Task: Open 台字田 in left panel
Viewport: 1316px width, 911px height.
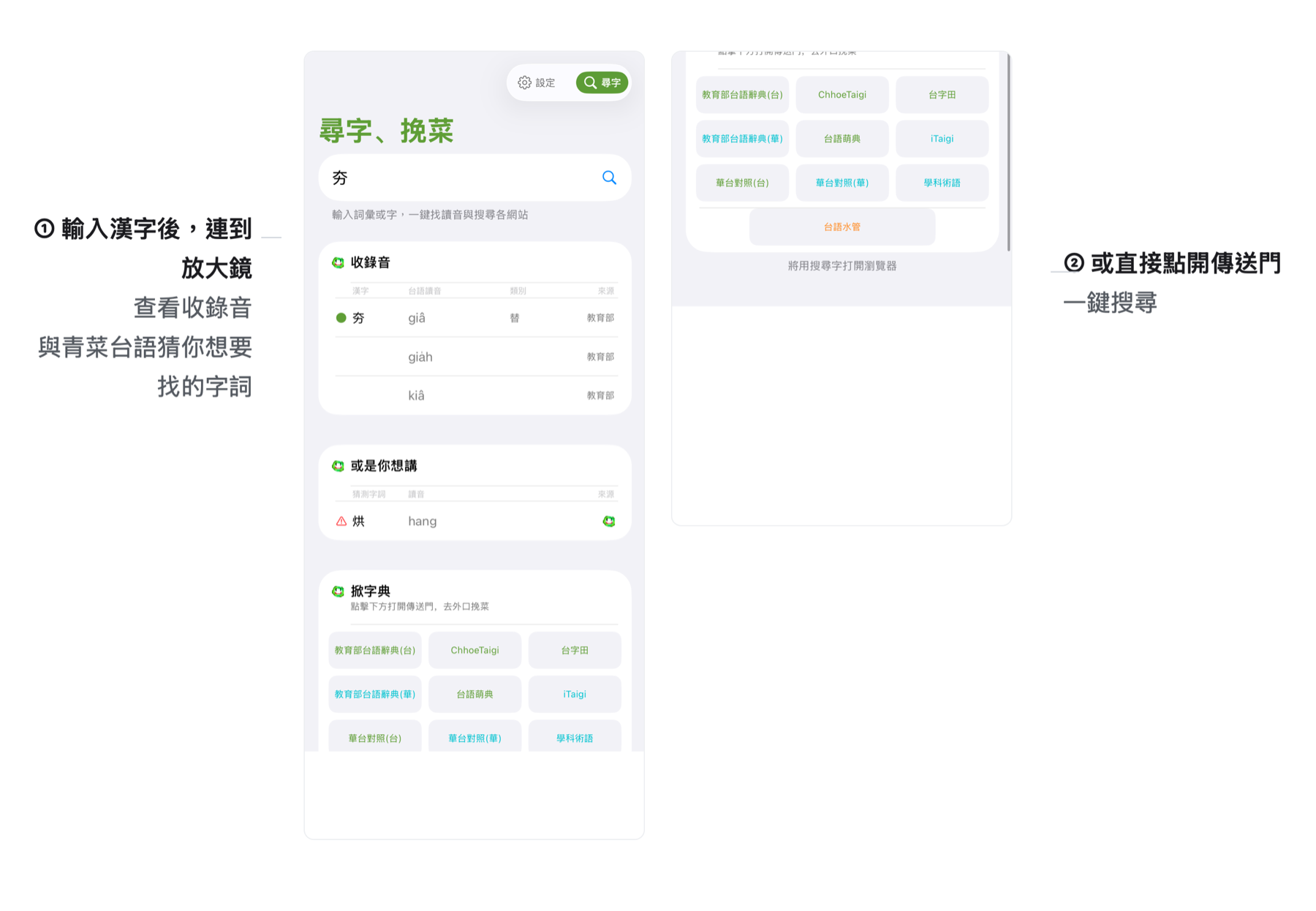Action: click(575, 650)
